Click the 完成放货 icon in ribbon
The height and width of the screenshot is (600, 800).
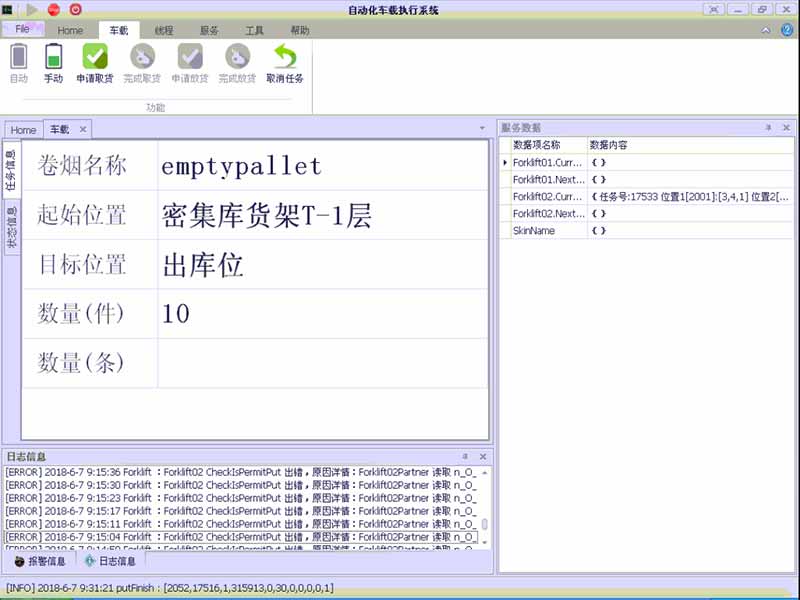pyautogui.click(x=237, y=63)
